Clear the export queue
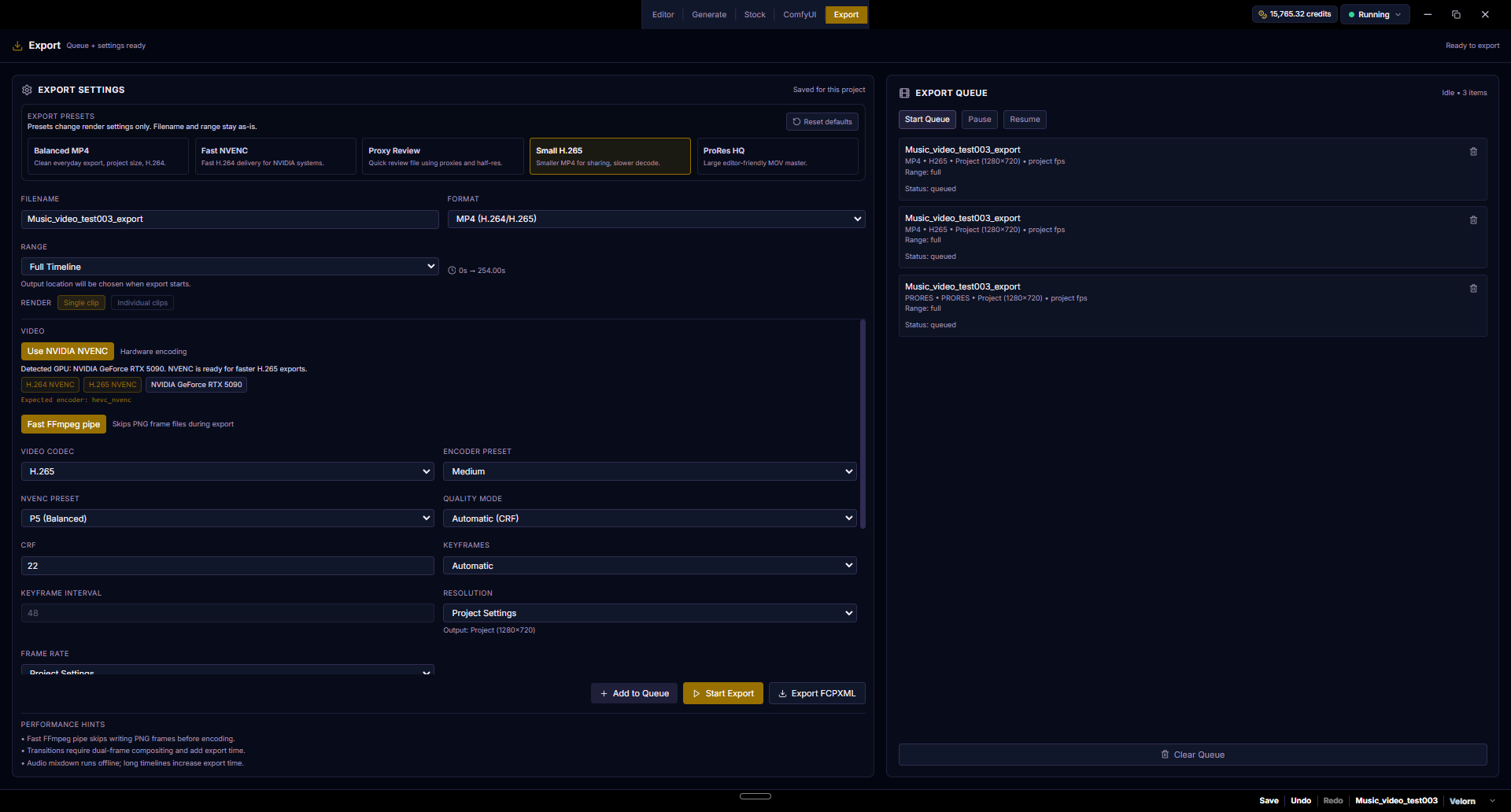 point(1192,755)
